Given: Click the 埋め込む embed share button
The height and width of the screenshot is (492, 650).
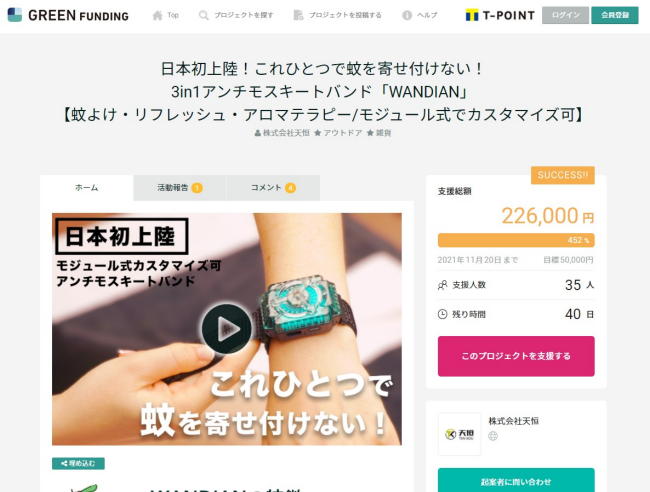Looking at the screenshot, I should pyautogui.click(x=78, y=463).
